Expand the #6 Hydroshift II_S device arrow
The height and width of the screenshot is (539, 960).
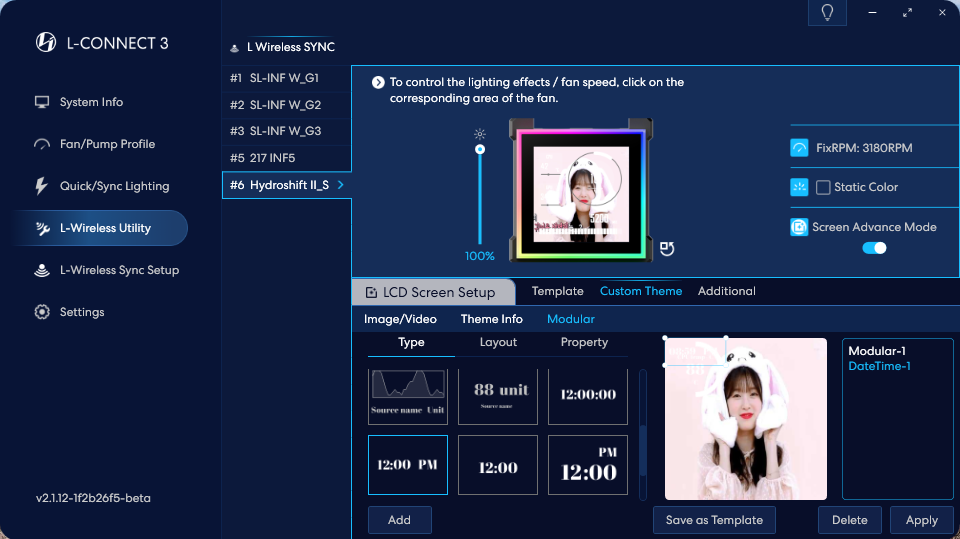[x=340, y=185]
